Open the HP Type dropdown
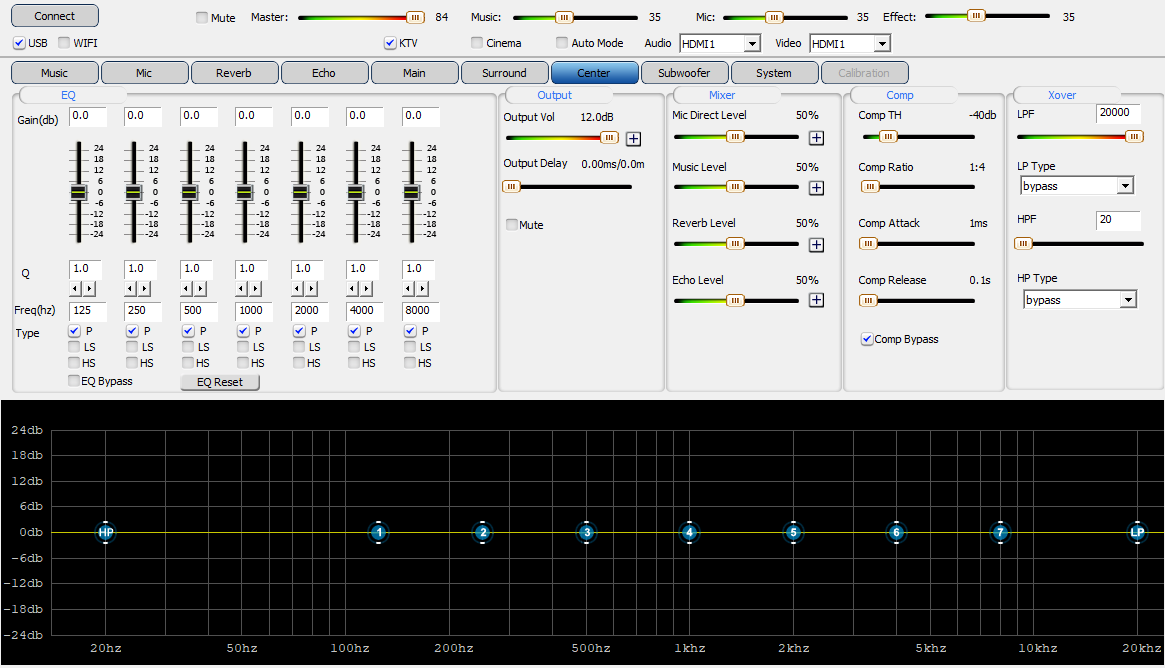 (x=1128, y=300)
